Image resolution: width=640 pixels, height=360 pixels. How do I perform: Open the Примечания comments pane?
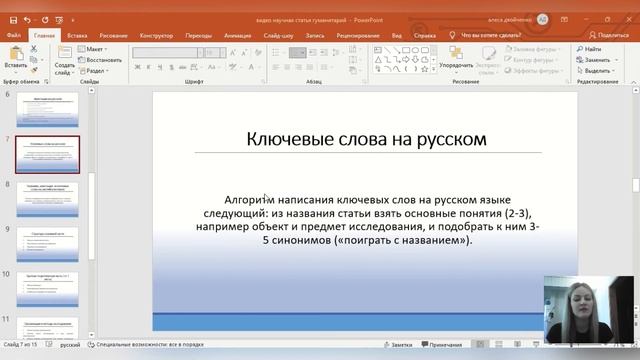pos(442,344)
